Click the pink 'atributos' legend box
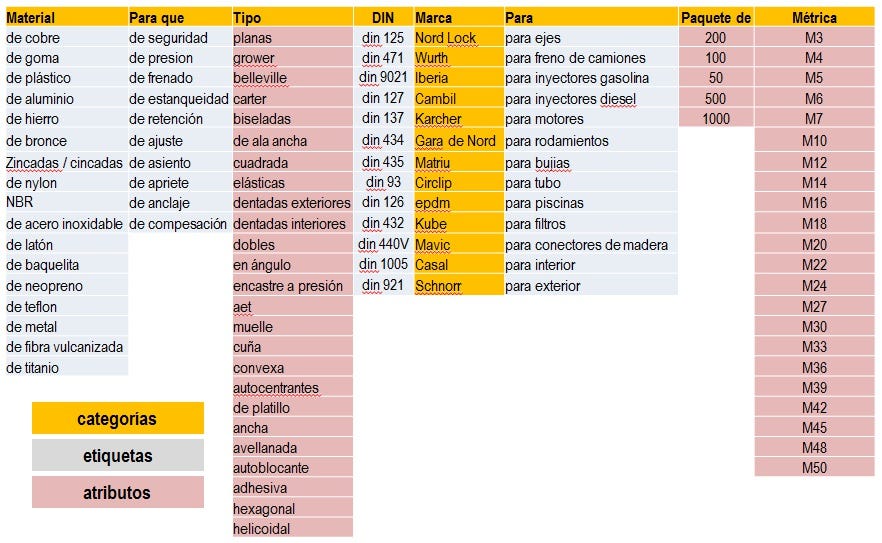The height and width of the screenshot is (543, 882). 118,492
